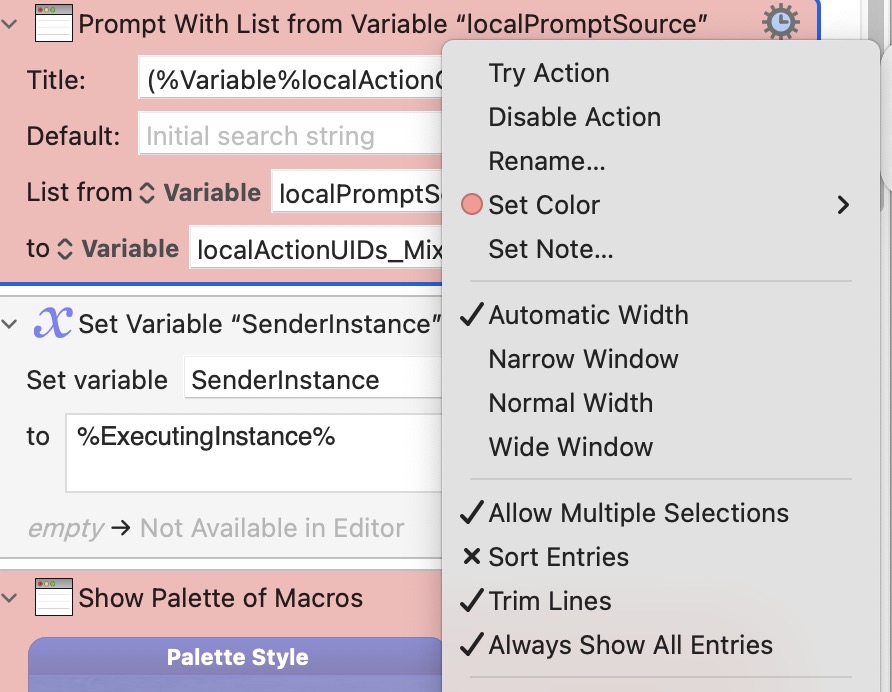The image size is (892, 692).
Task: Click the Default initial search string field
Action: pos(291,135)
